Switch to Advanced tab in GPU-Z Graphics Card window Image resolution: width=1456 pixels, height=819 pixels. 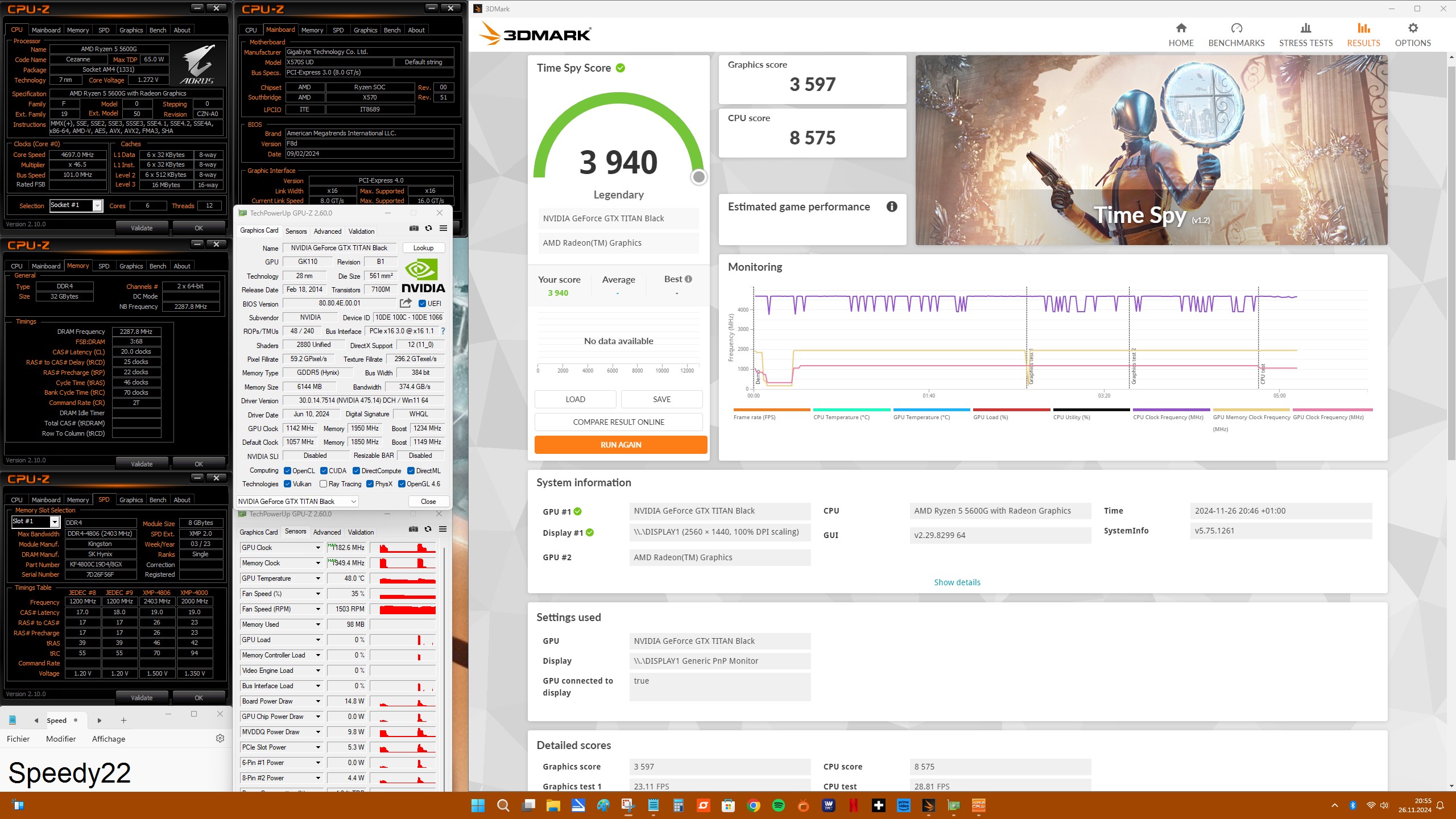click(328, 231)
